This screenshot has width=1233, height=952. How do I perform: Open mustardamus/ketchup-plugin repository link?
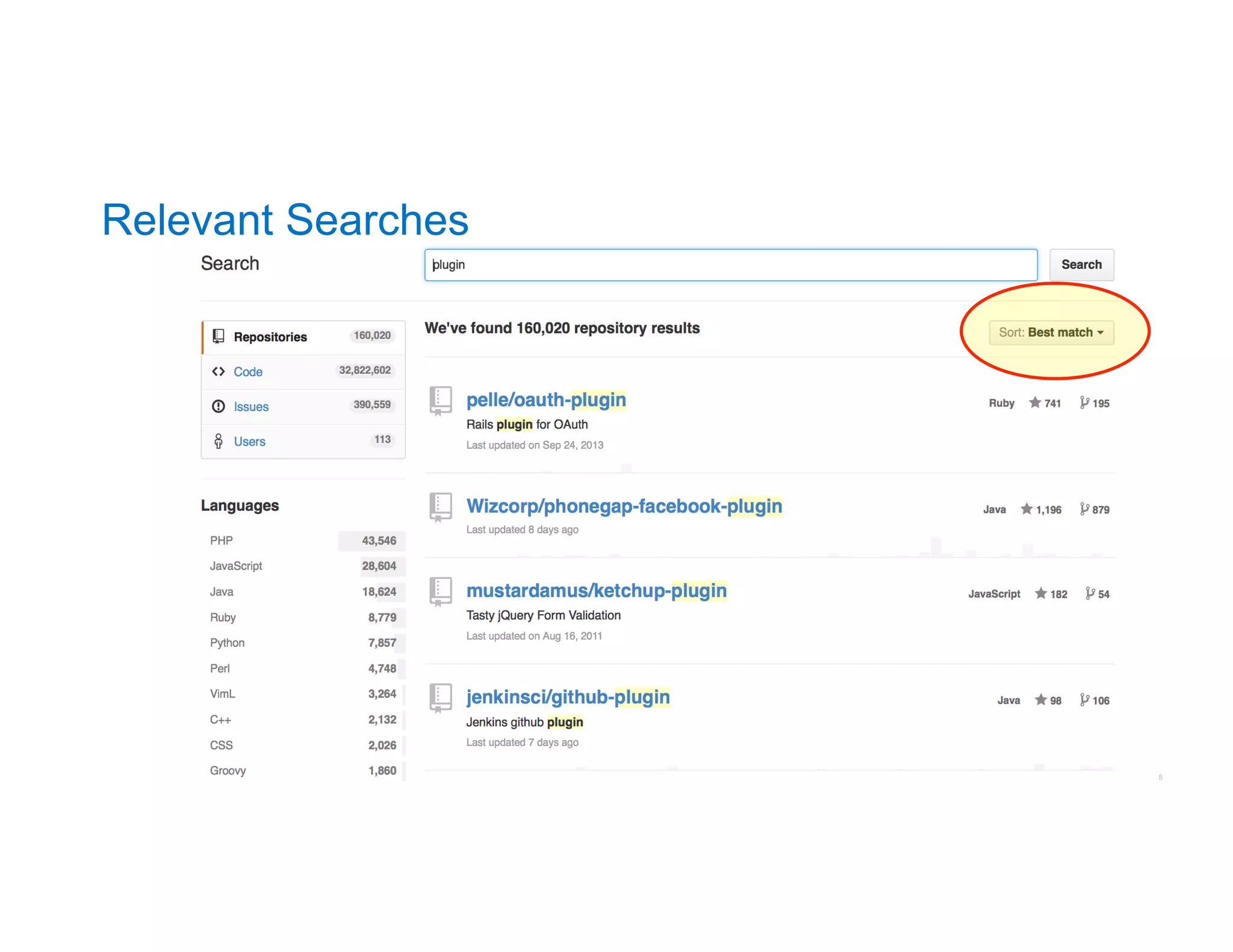[597, 591]
